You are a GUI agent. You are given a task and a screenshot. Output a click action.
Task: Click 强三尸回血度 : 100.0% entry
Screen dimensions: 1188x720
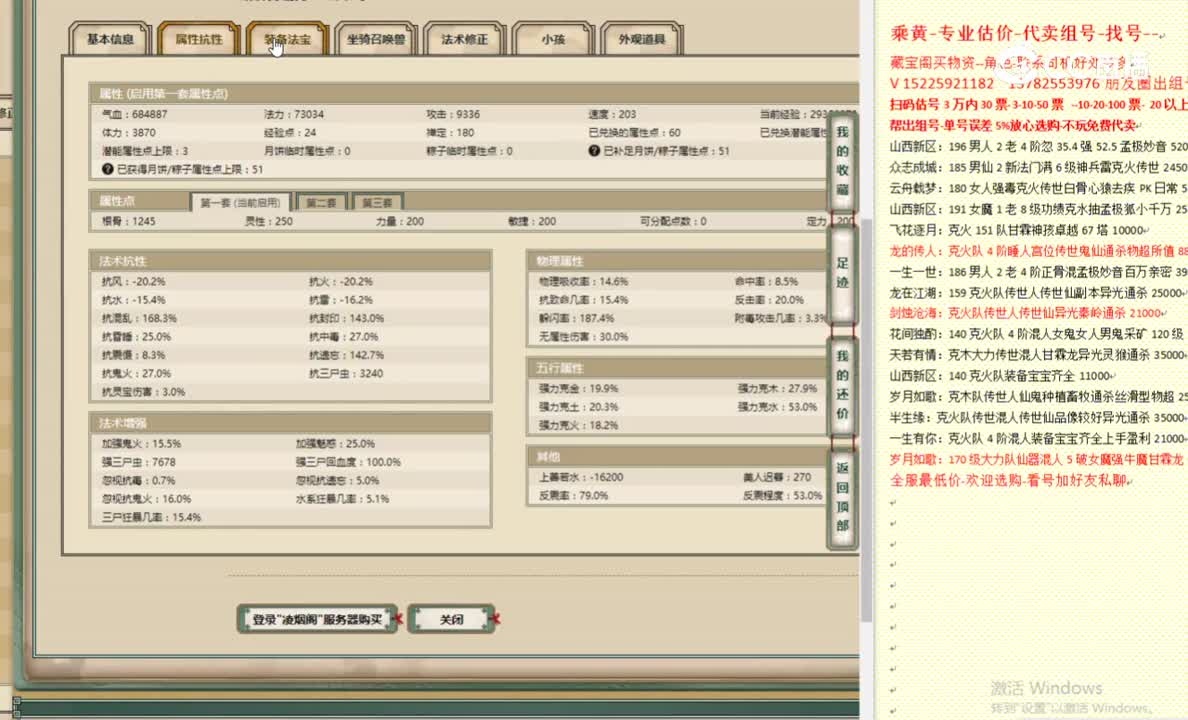[x=349, y=462]
